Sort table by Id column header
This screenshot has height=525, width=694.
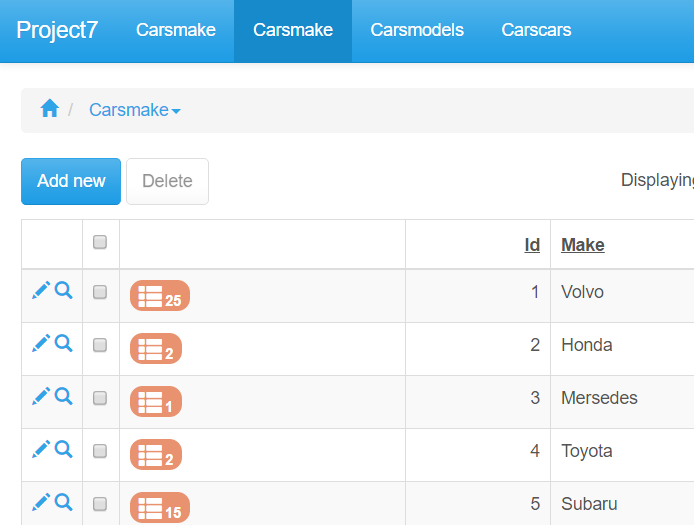[x=532, y=245]
